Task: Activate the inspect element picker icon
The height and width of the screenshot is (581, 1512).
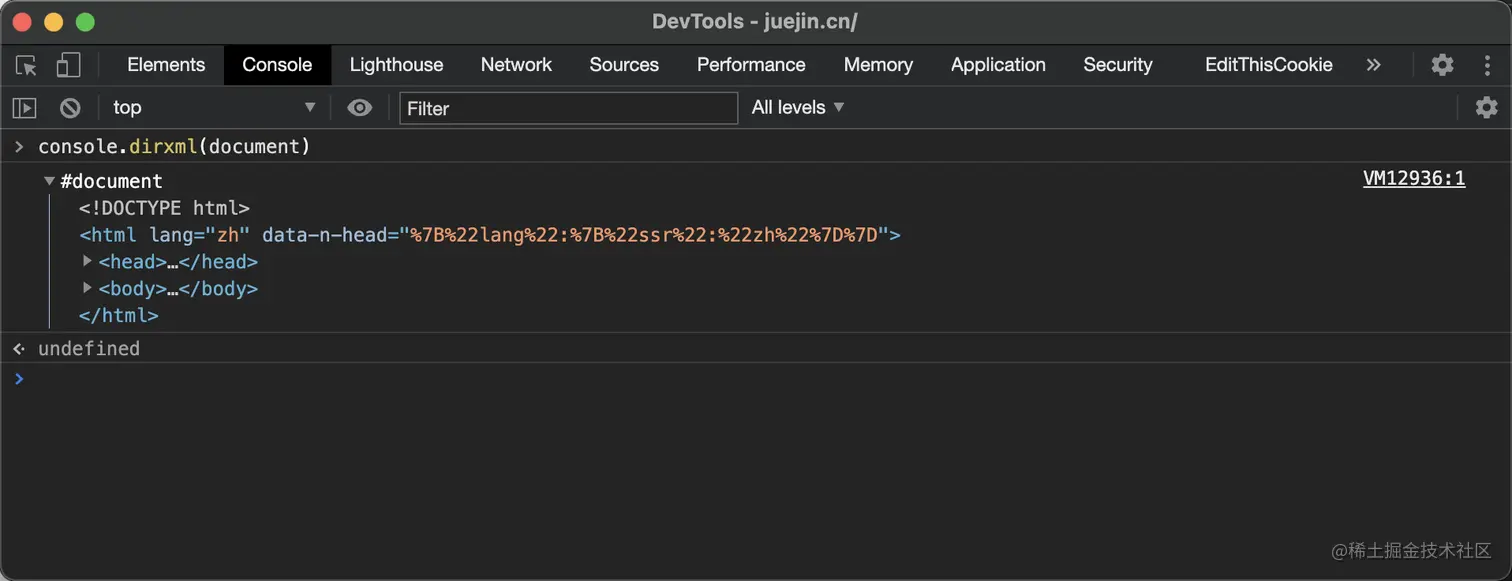Action: point(26,66)
